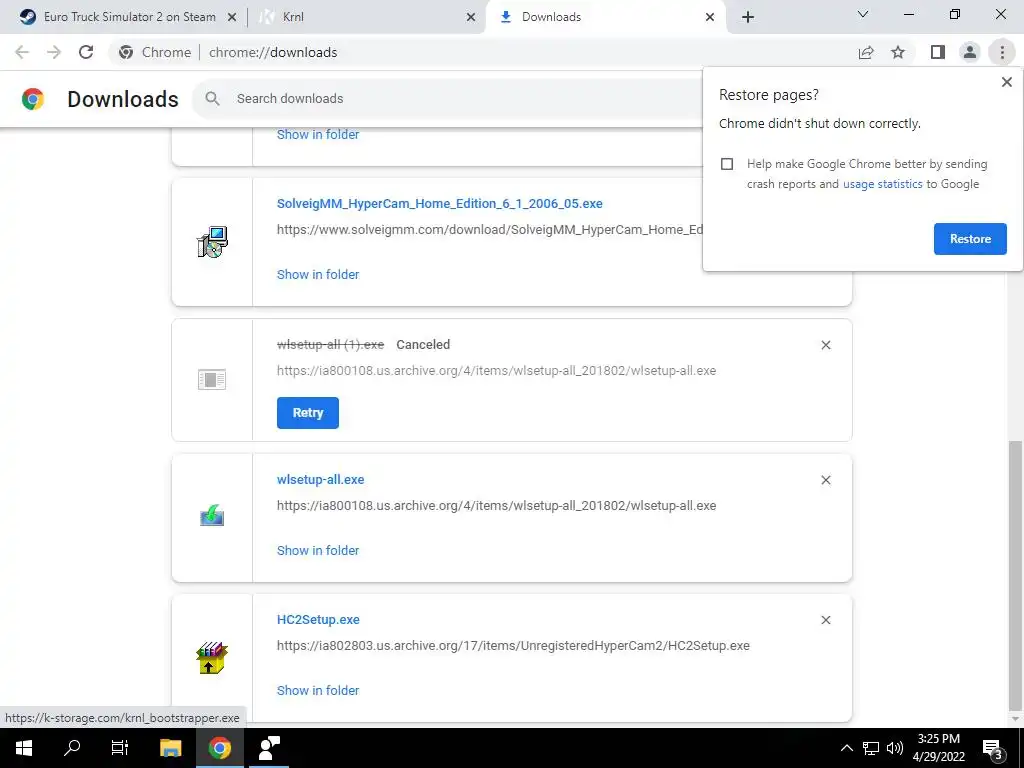
Task: Open the tab search dropdown arrow
Action: pos(863,14)
